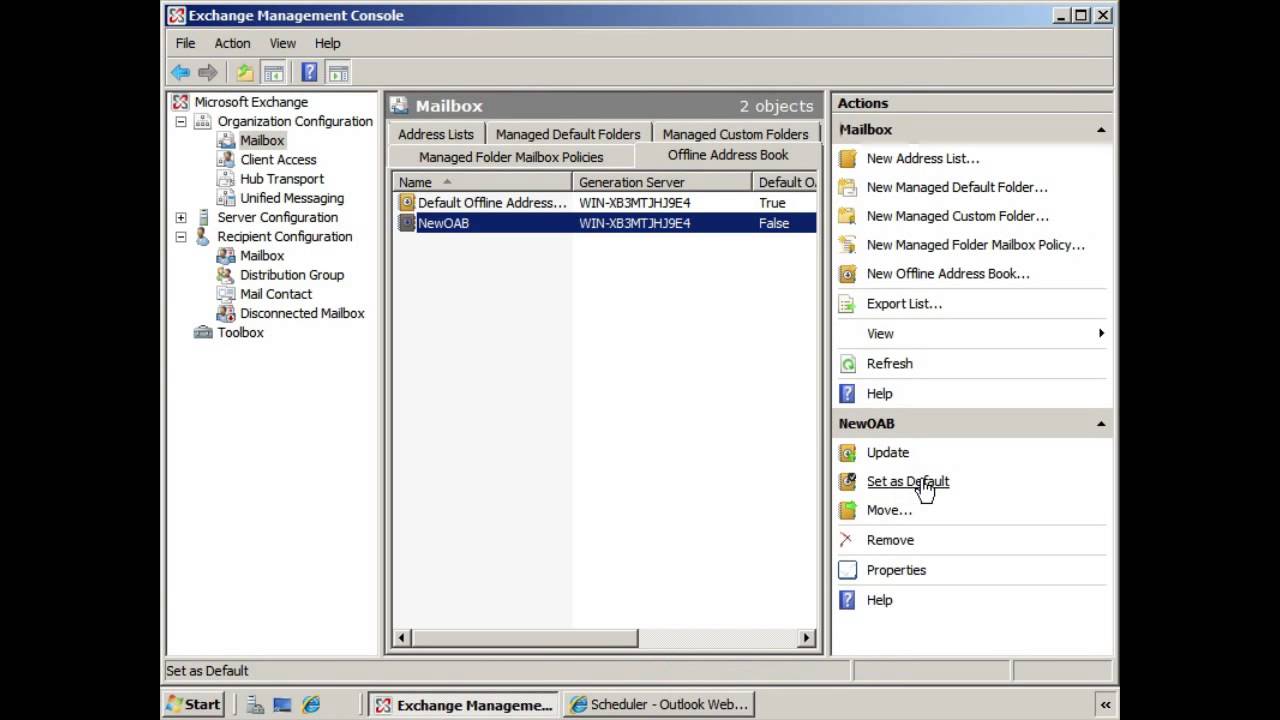Sort by the Name column header
1280x720 pixels.
coord(482,182)
